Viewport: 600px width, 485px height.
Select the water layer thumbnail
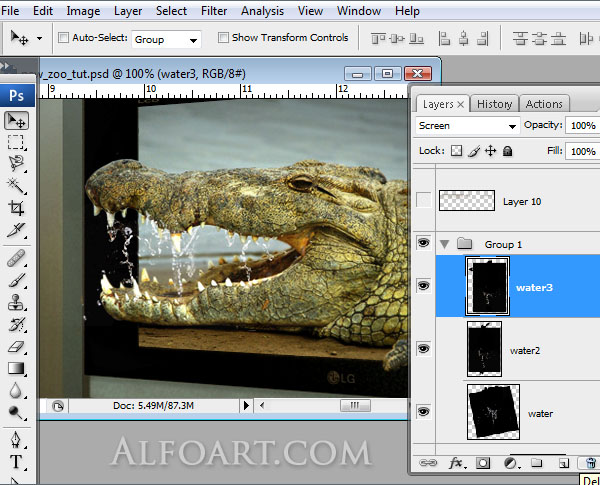(493, 412)
